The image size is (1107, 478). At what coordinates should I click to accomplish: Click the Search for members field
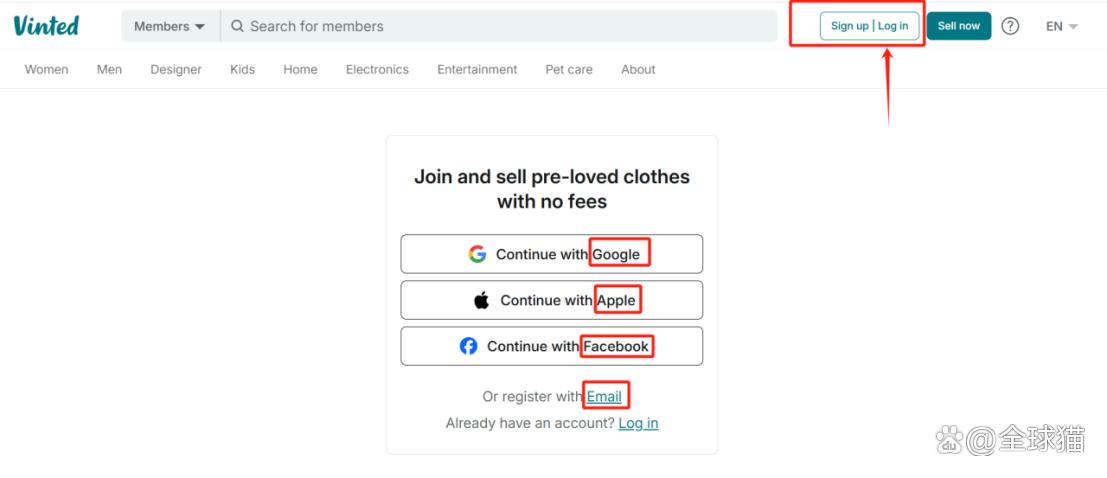pyautogui.click(x=498, y=26)
